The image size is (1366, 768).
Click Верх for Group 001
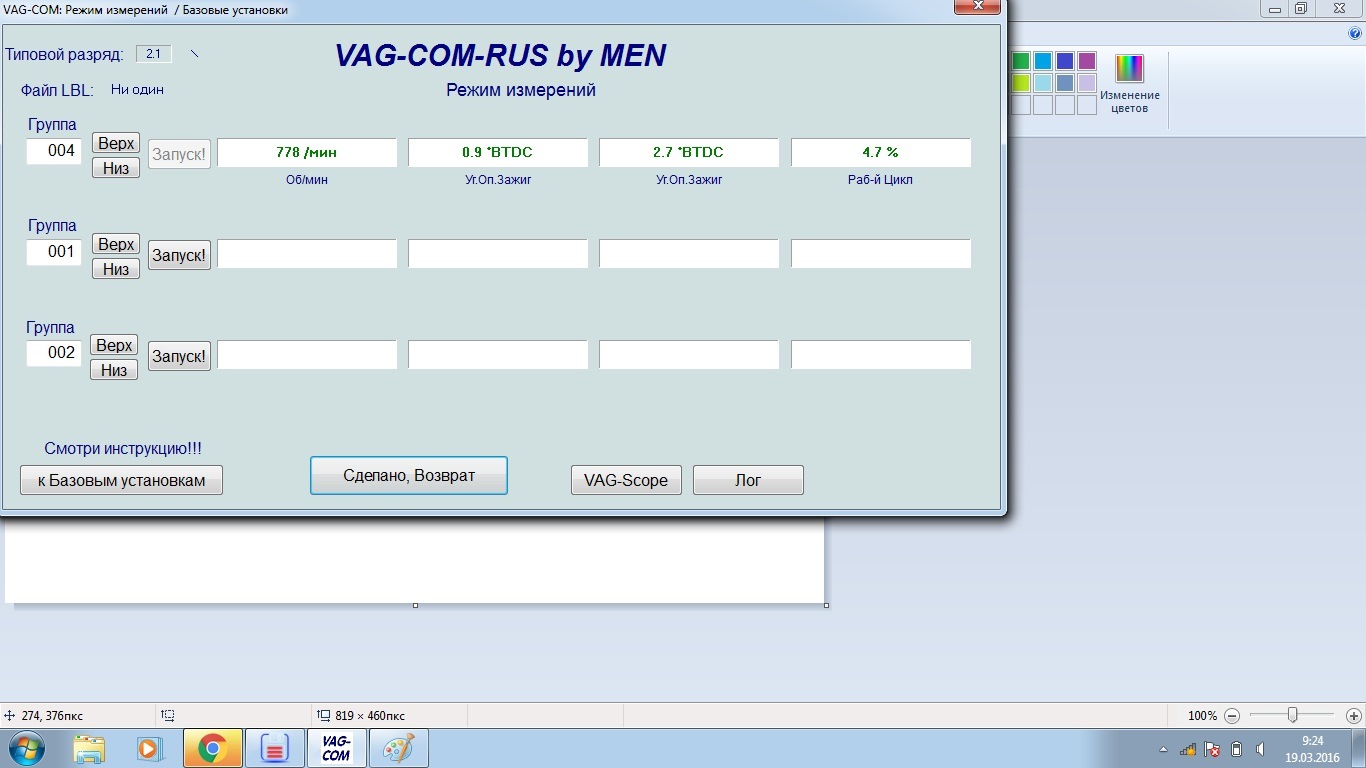click(x=116, y=244)
